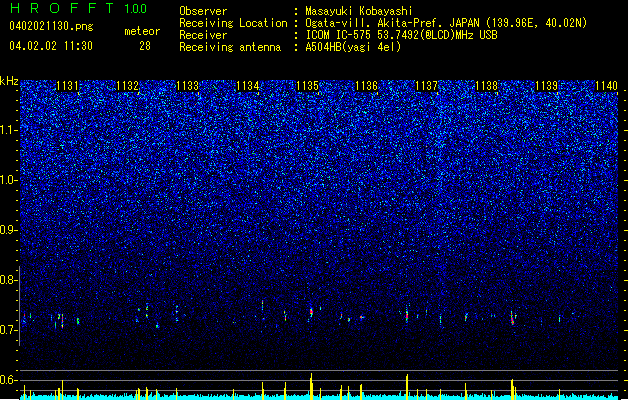Screen dimensions: 629x400
Task: Click the date stamp 04.02.02 11:30
Action: pos(51,46)
